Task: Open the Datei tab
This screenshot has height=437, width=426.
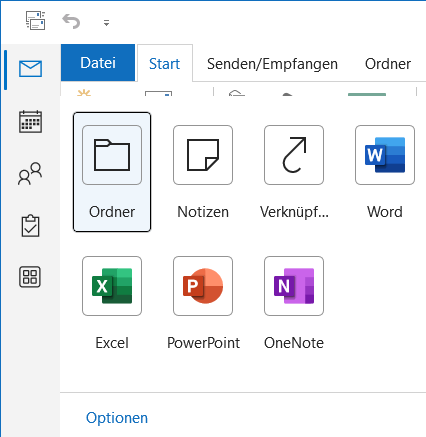Action: 98,63
